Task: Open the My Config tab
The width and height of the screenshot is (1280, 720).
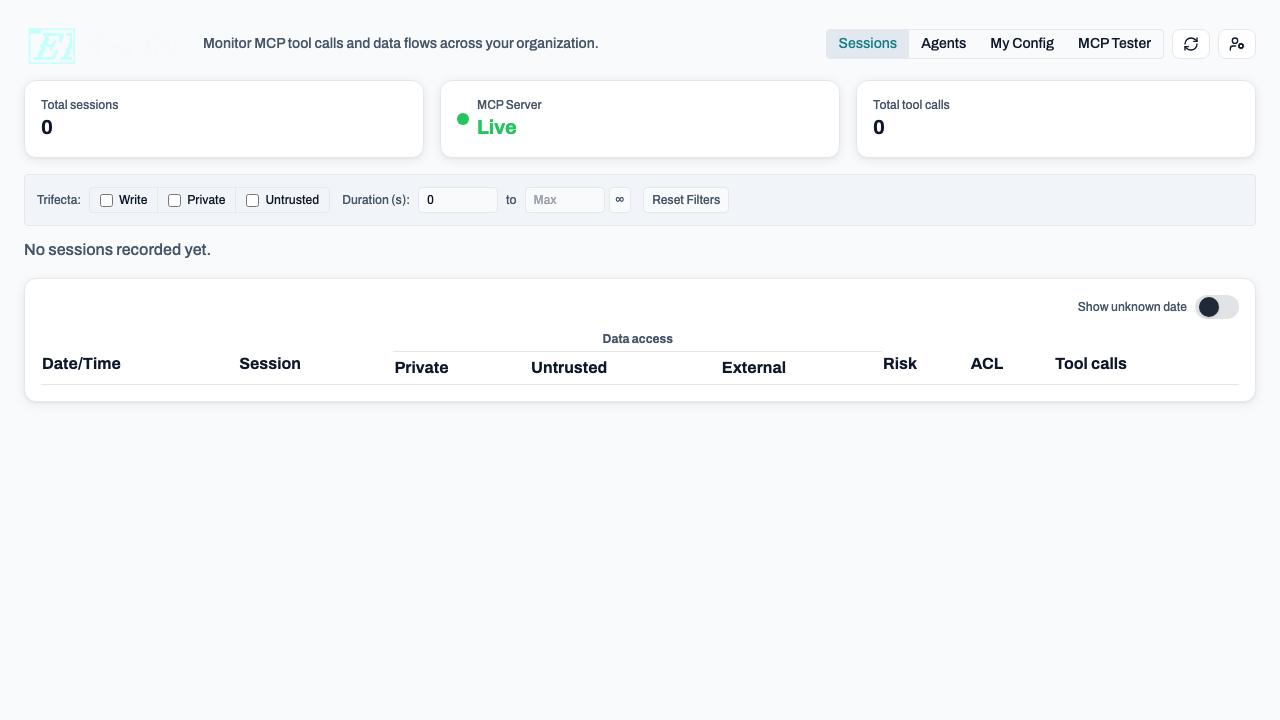Action: [x=1022, y=43]
